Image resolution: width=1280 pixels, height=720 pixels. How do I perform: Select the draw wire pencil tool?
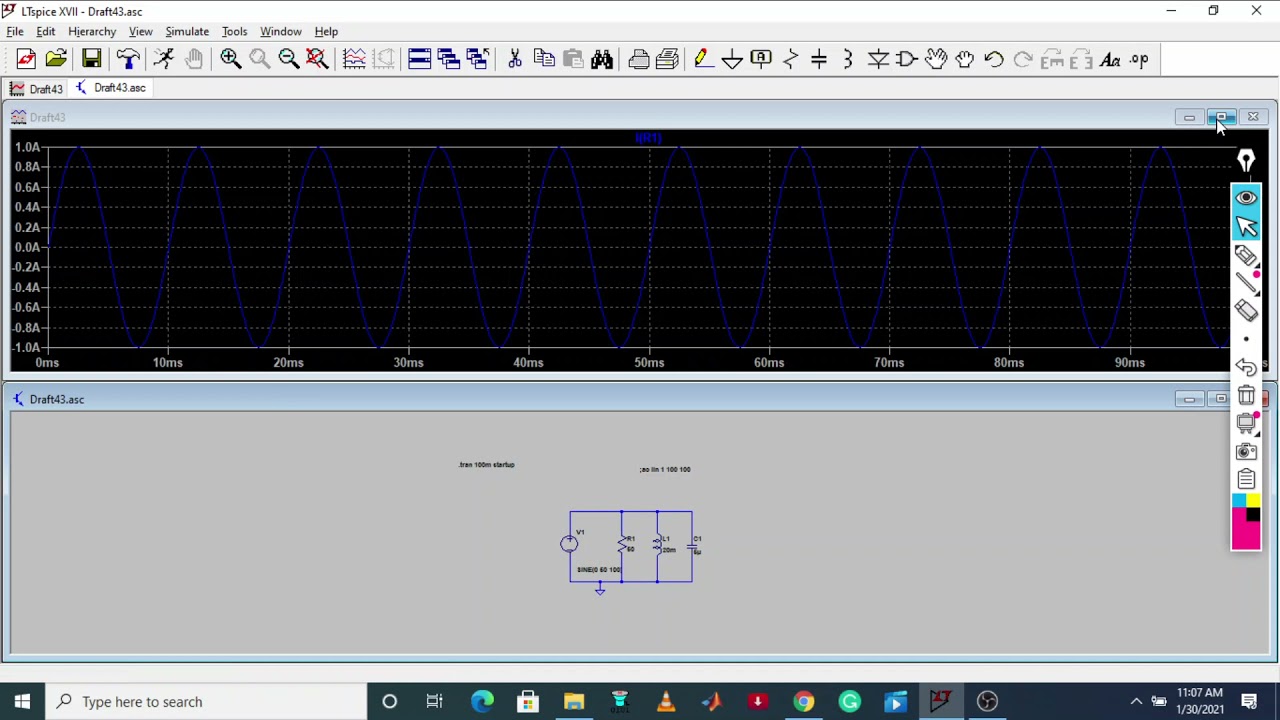tap(703, 60)
